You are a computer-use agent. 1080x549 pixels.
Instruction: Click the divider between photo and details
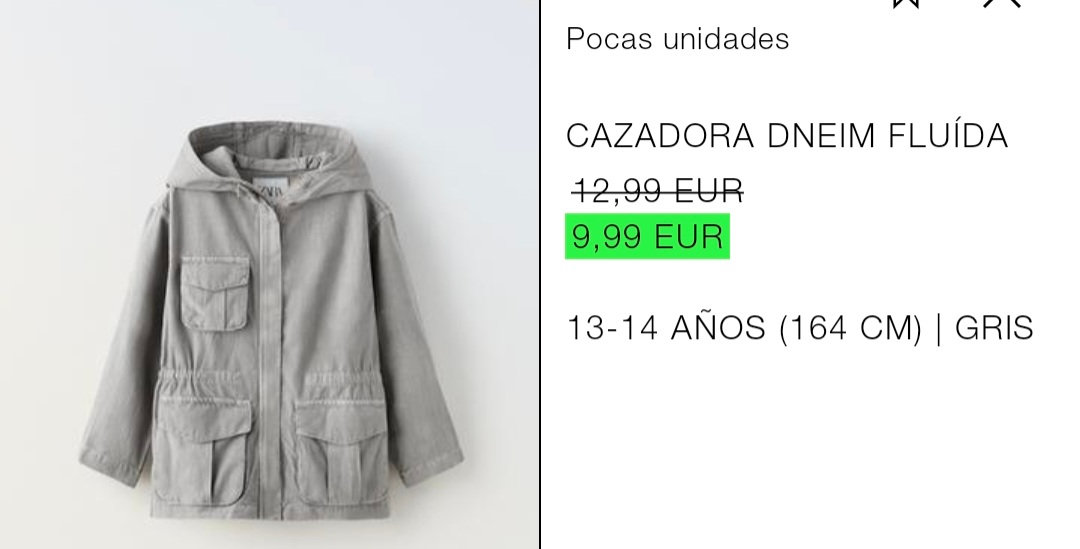[540, 274]
